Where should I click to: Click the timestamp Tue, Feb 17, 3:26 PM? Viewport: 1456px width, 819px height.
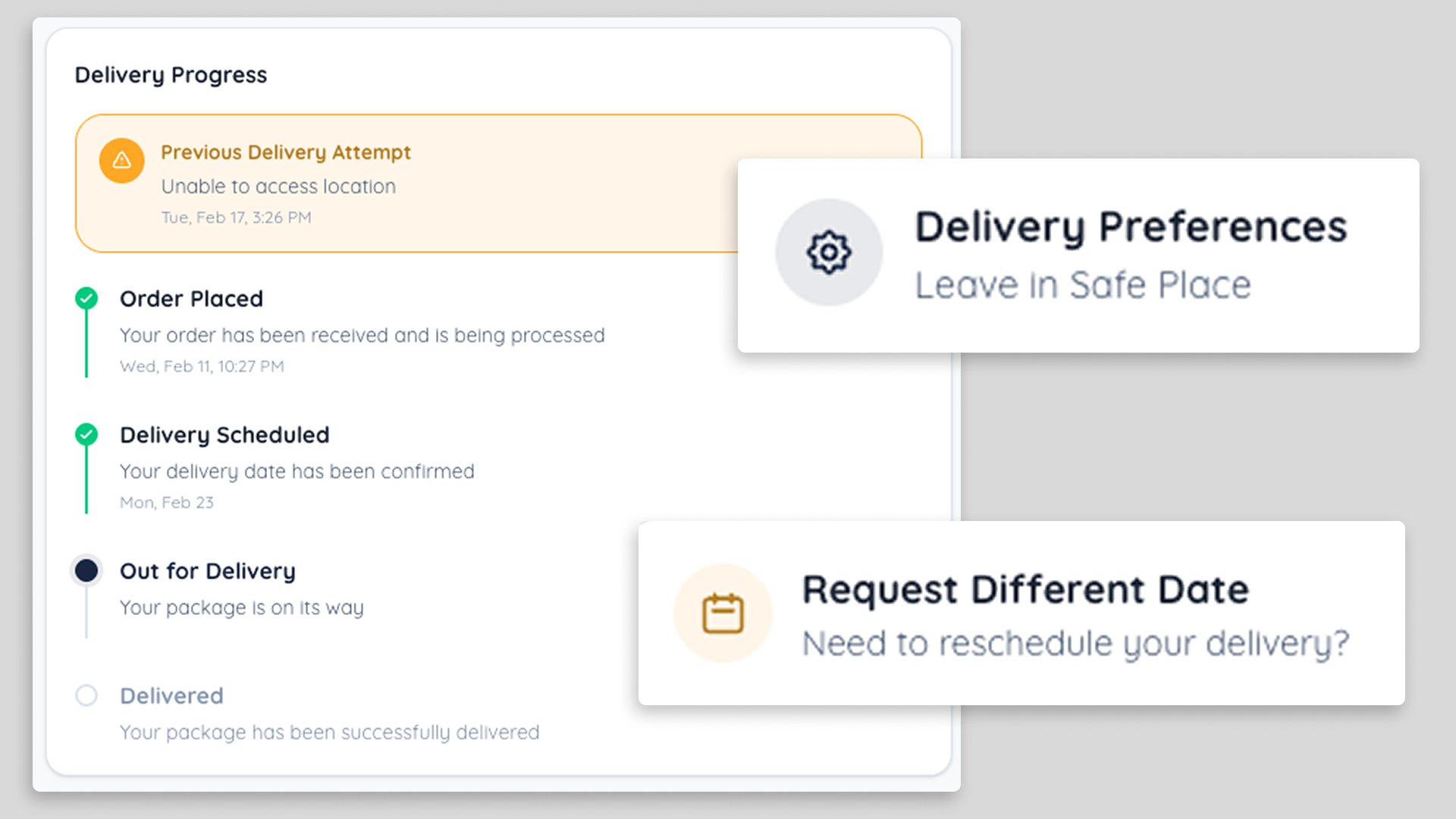pyautogui.click(x=236, y=218)
